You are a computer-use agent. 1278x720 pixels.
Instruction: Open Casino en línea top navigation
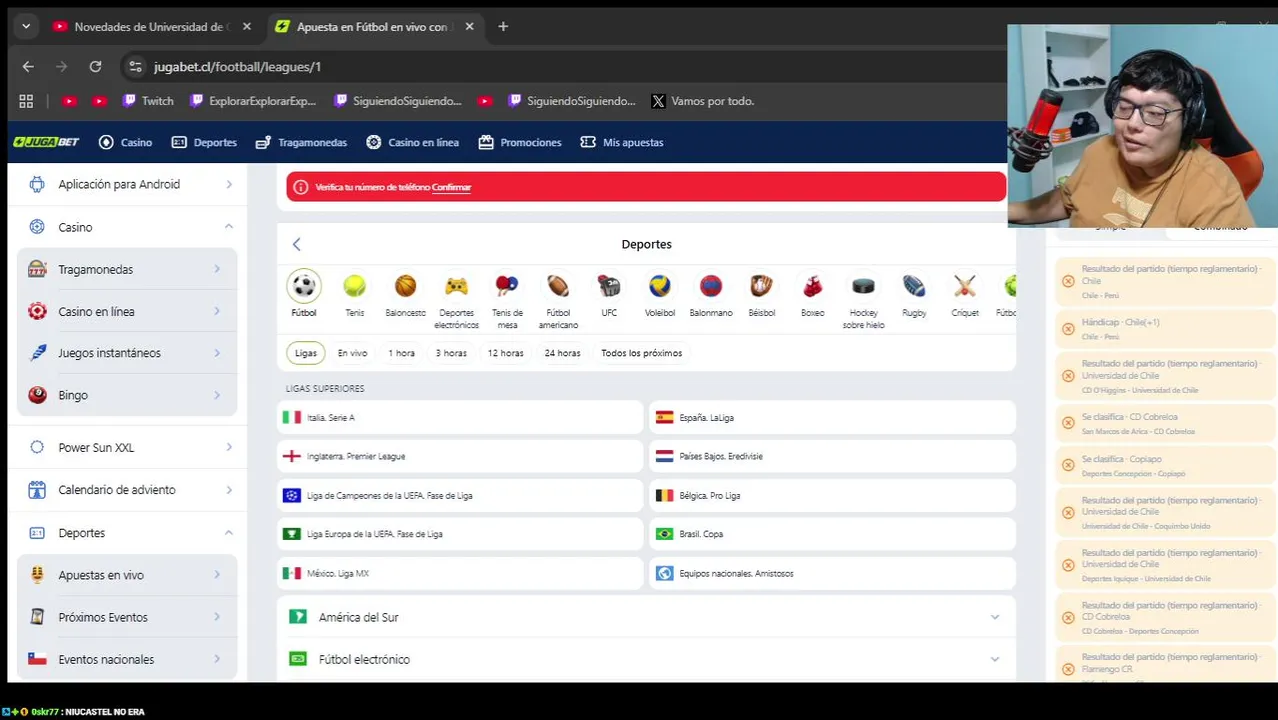[412, 142]
